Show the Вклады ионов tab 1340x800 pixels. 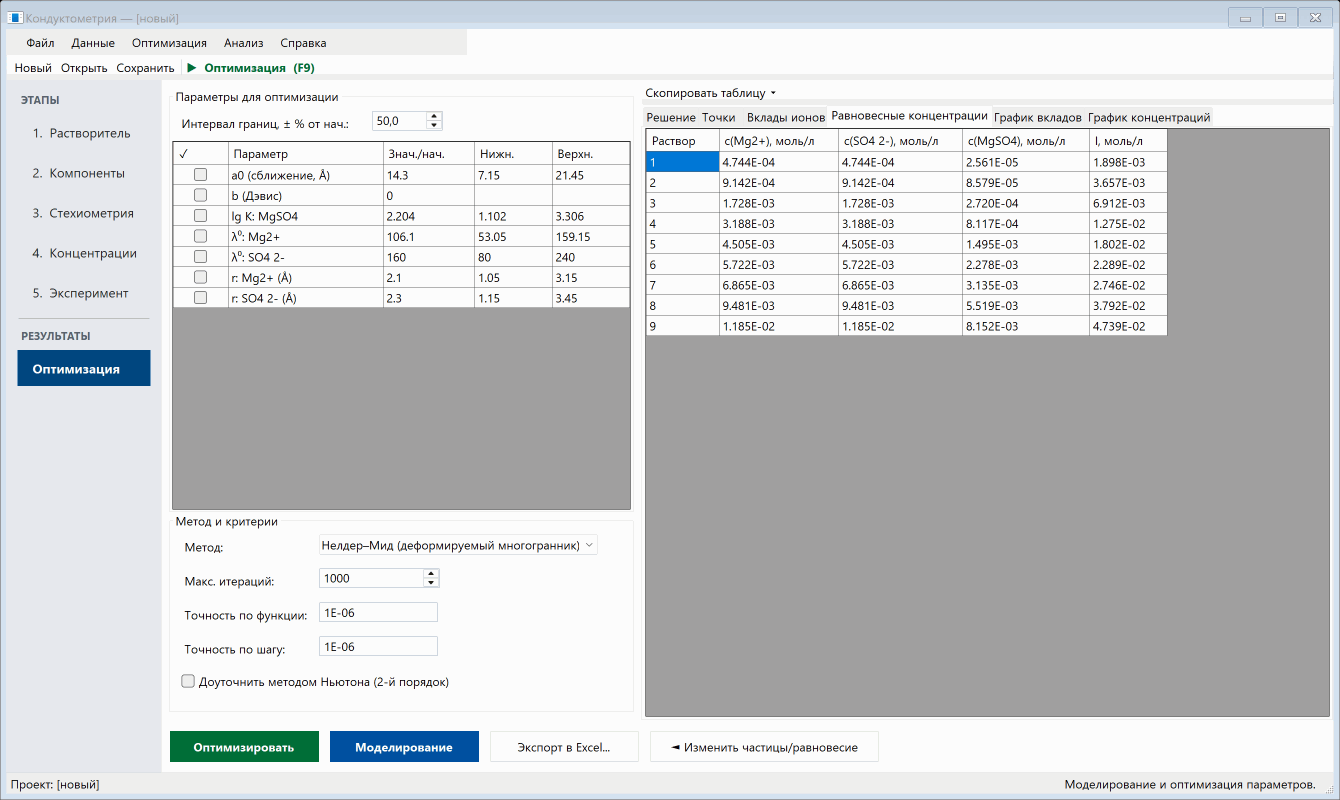786,117
